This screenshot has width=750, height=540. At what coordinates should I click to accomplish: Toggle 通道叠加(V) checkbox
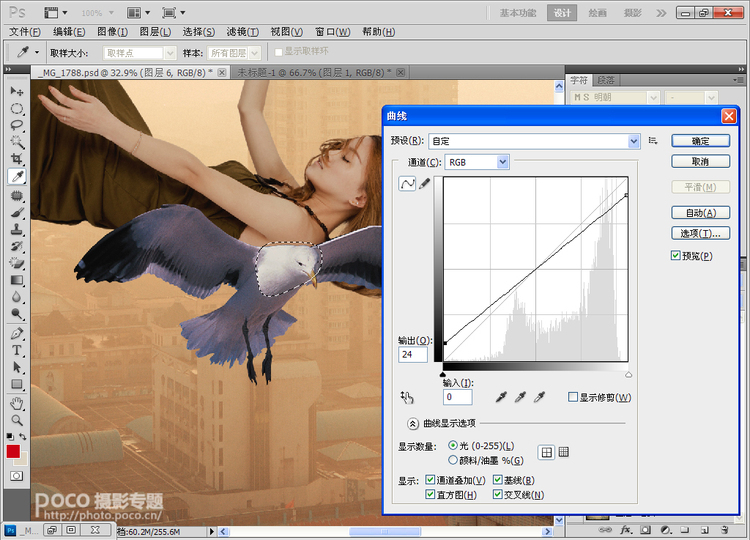[x=430, y=480]
